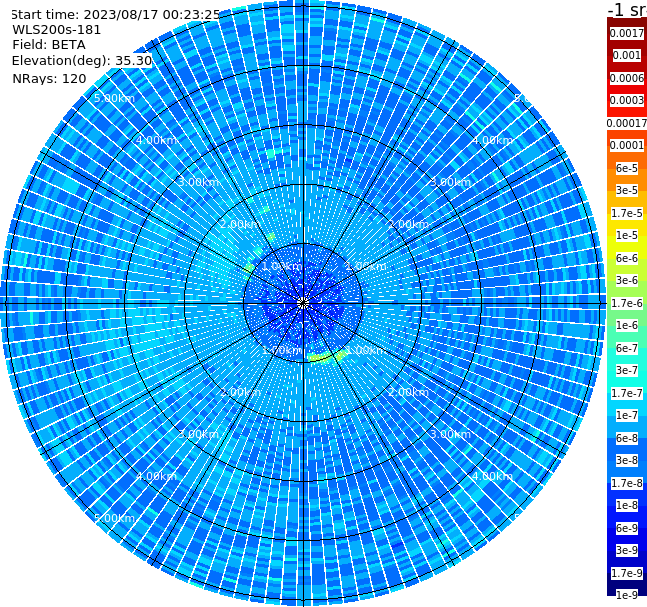Click the 0.0006 colorbar value
Image resolution: width=647 pixels, height=607 pixels.
[627, 78]
